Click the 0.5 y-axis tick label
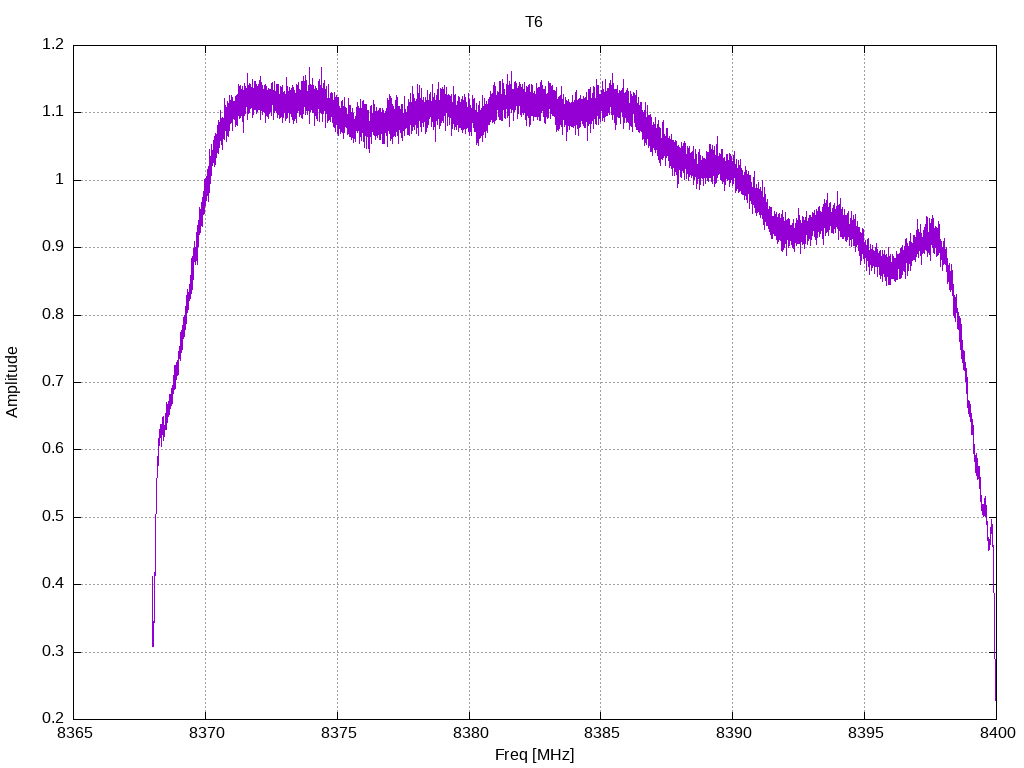Image resolution: width=1024 pixels, height=768 pixels. [x=53, y=517]
